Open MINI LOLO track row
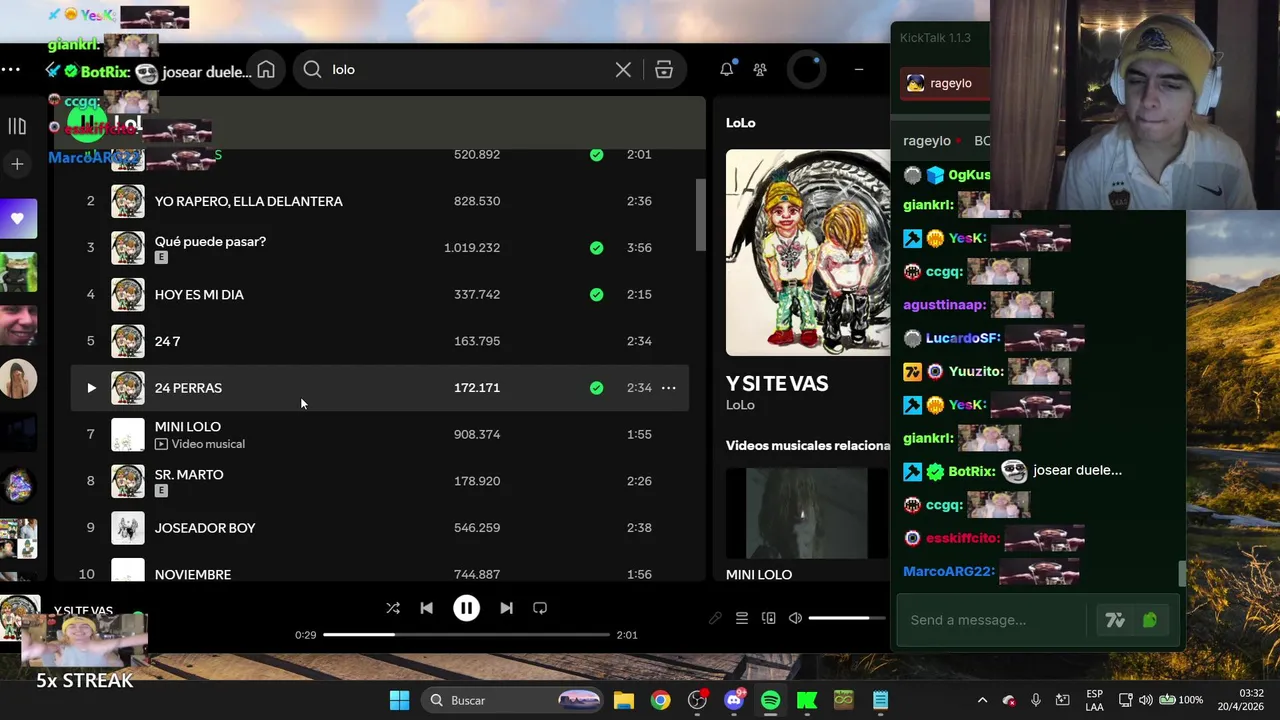 pyautogui.click(x=380, y=434)
